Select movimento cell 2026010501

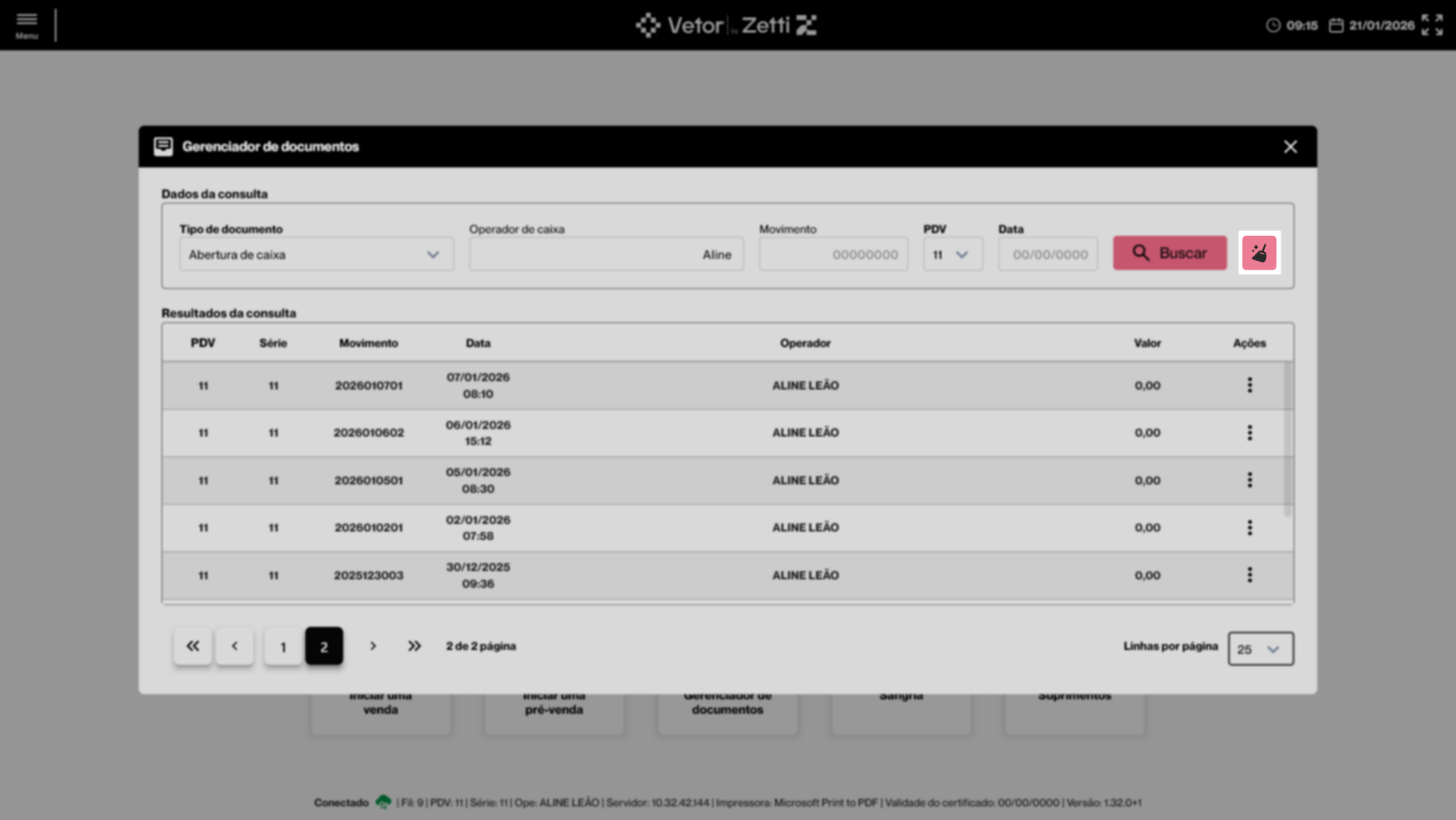[369, 481]
